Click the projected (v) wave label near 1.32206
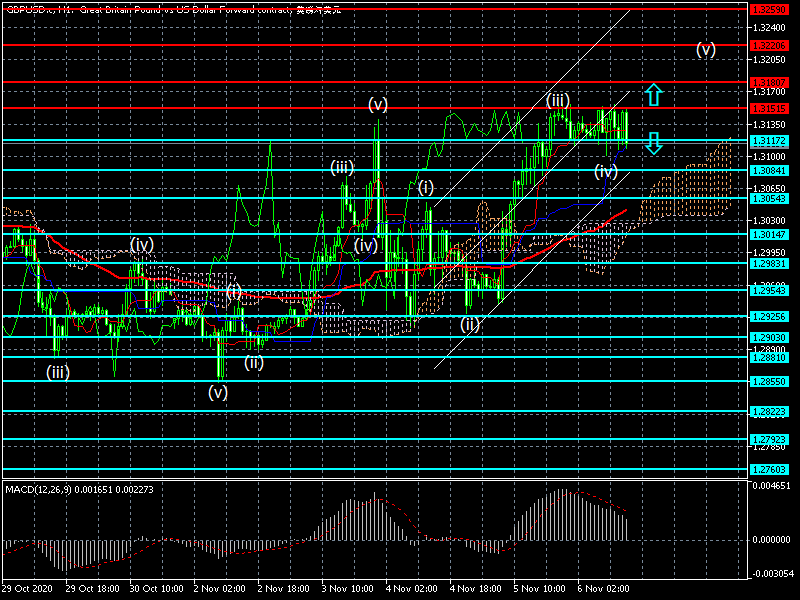Viewport: 800px width, 600px height. pos(706,49)
